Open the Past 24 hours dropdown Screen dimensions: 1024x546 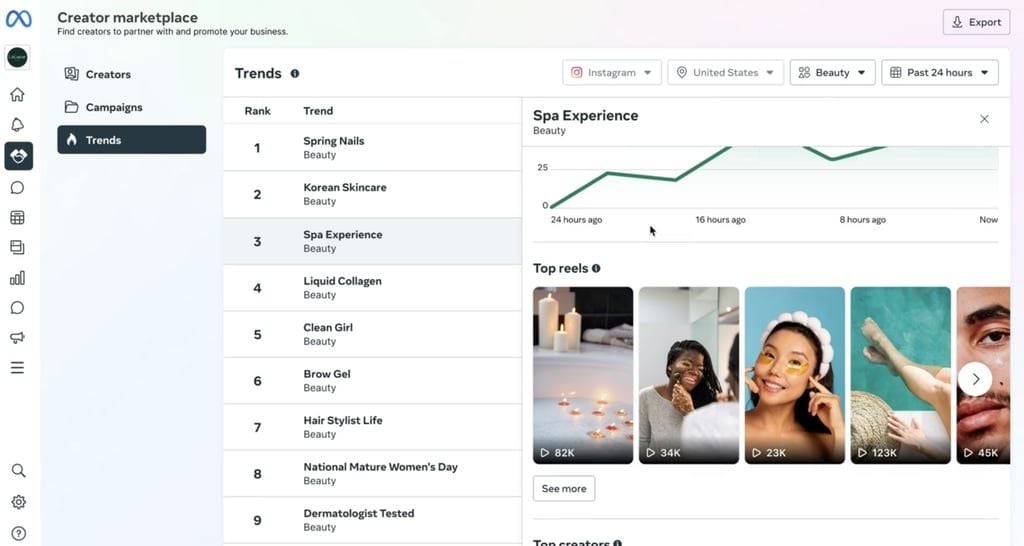(x=940, y=72)
